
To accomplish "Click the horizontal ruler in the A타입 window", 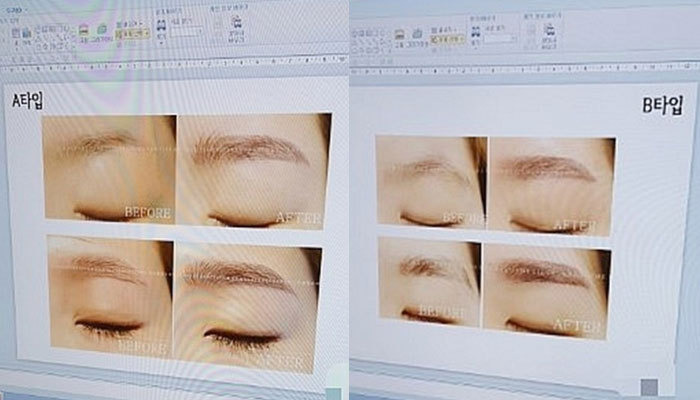I will click(x=174, y=64).
